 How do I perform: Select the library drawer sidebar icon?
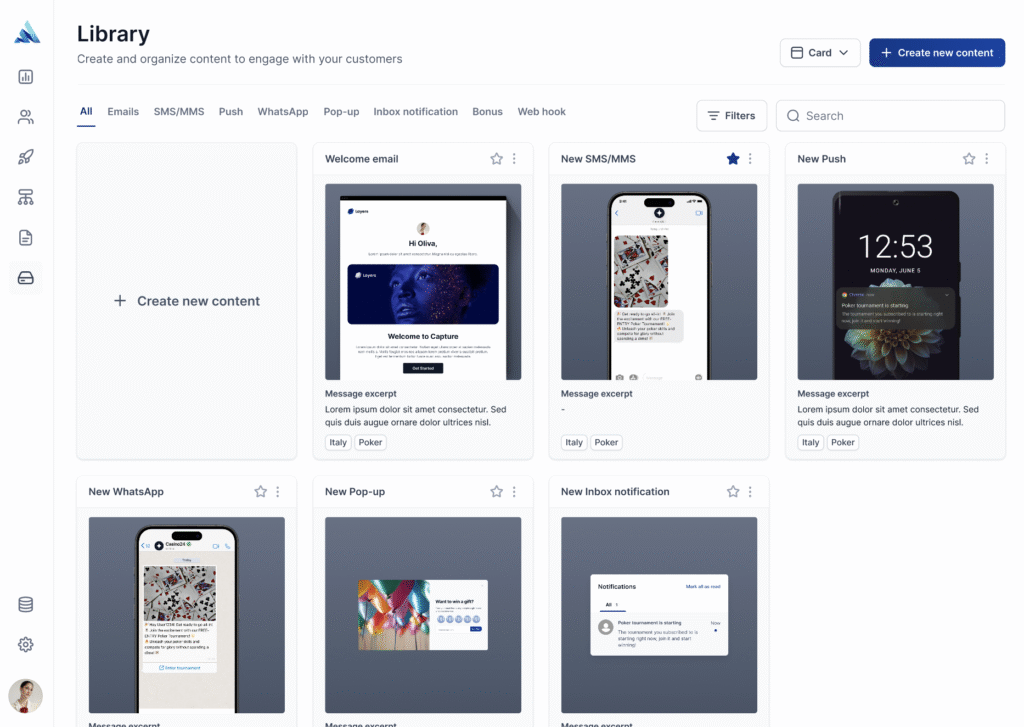point(25,278)
